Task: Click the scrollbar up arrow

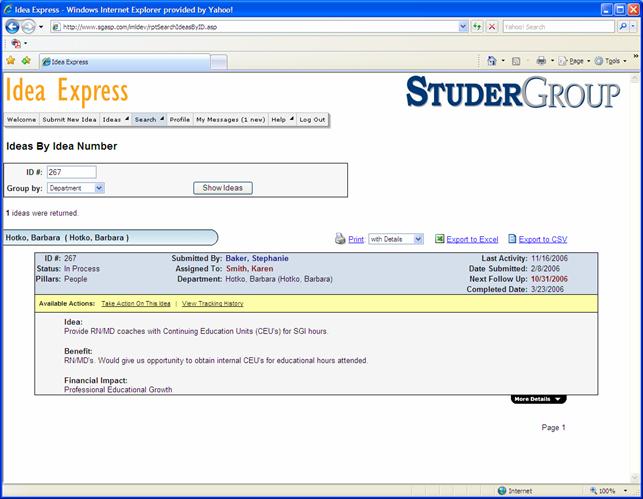Action: (635, 78)
